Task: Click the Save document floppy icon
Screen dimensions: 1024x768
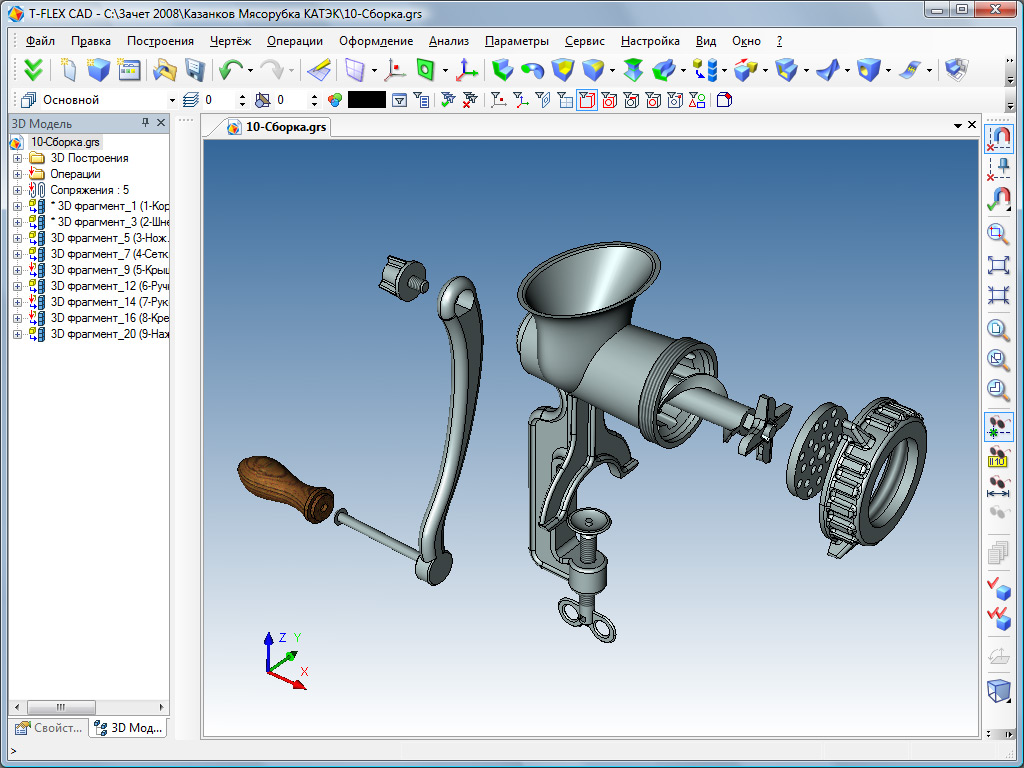Action: [195, 70]
